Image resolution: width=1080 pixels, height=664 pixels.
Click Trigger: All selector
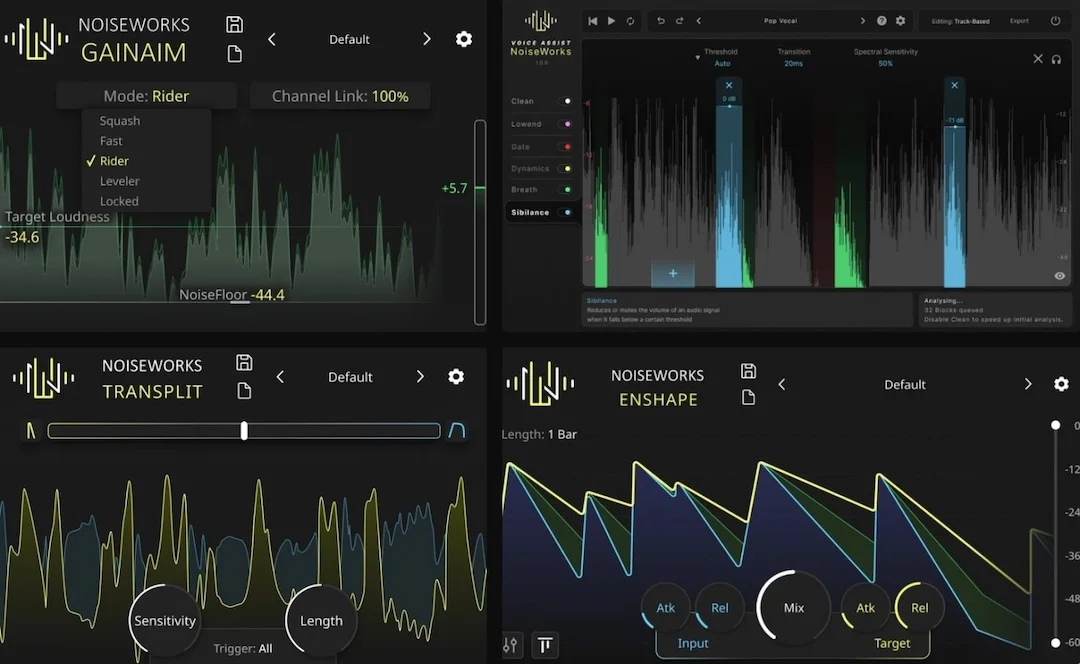tap(242, 648)
